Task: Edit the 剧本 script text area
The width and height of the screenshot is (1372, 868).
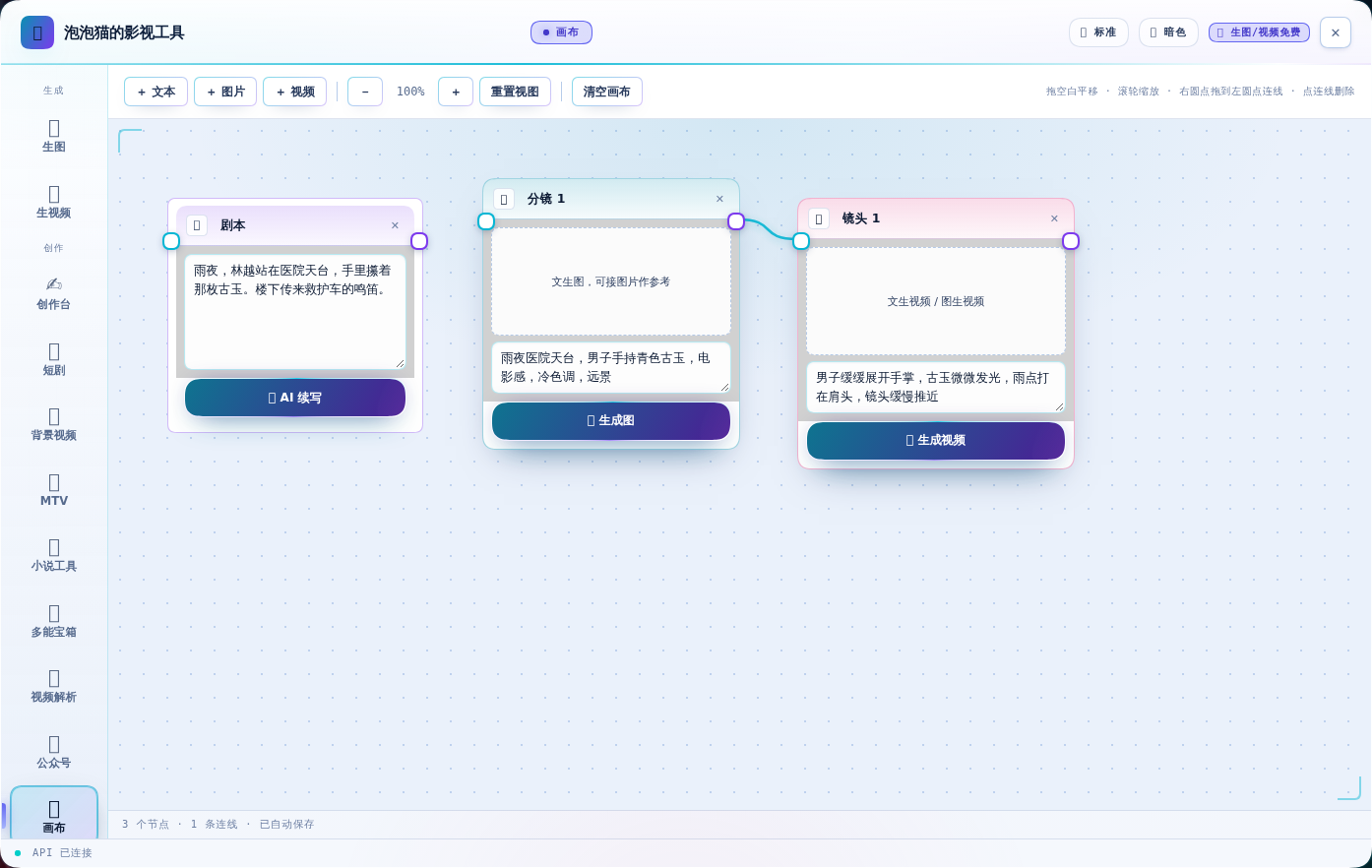Action: point(295,312)
